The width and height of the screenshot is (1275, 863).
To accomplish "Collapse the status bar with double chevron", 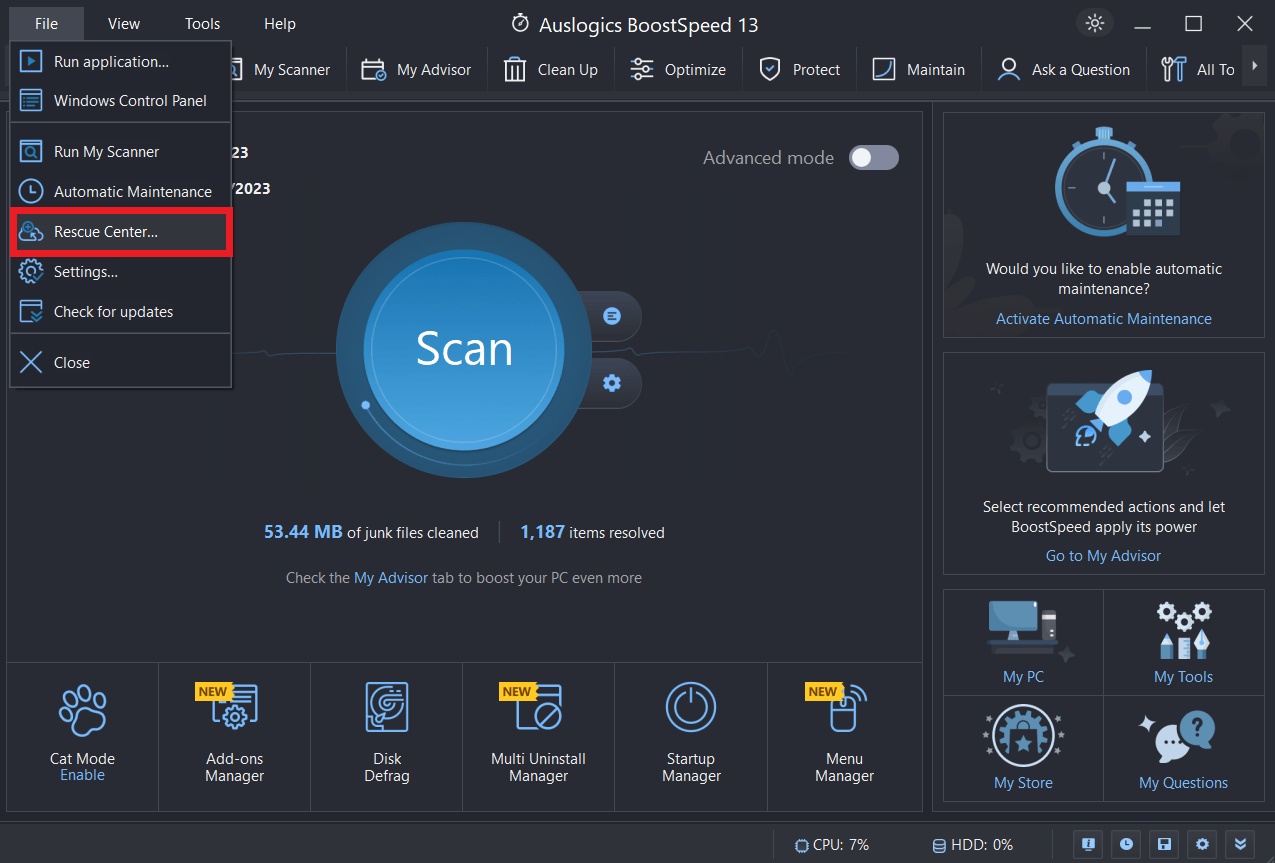I will [1240, 845].
